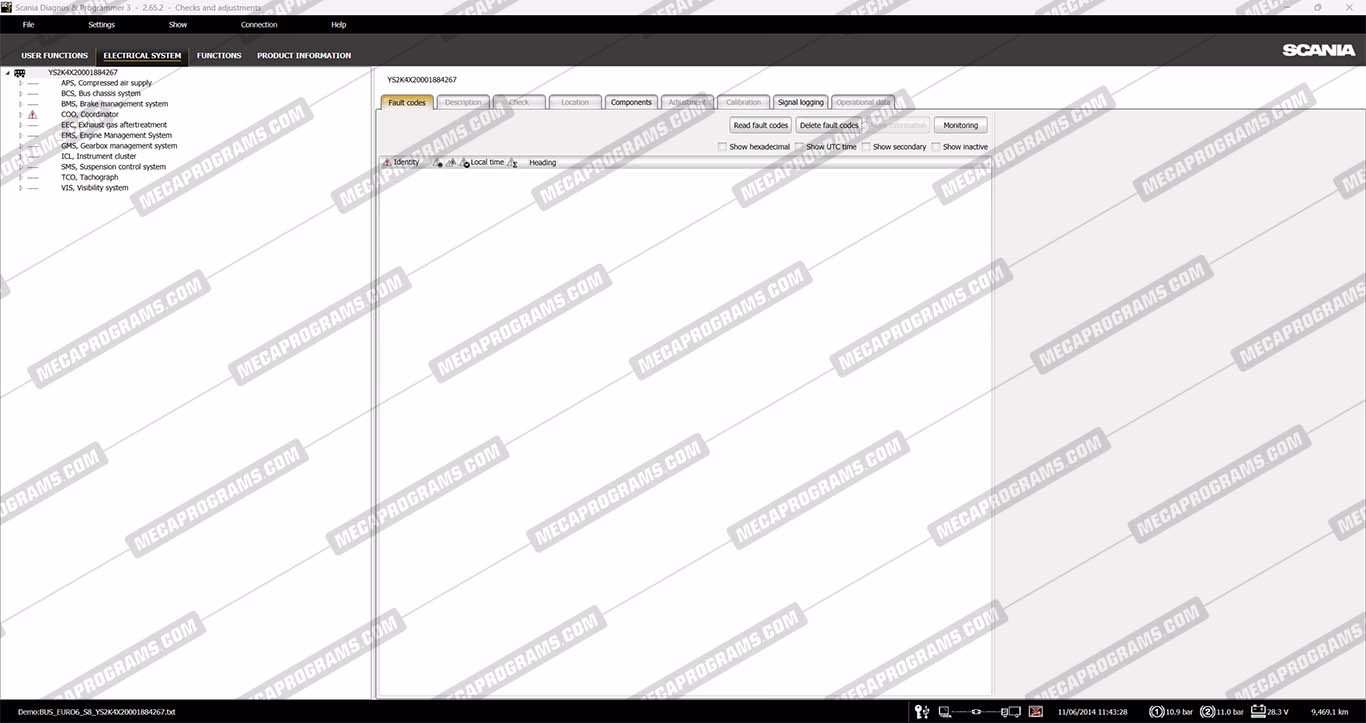
Task: Click the 28.3 V voltage value
Action: pyautogui.click(x=1278, y=712)
